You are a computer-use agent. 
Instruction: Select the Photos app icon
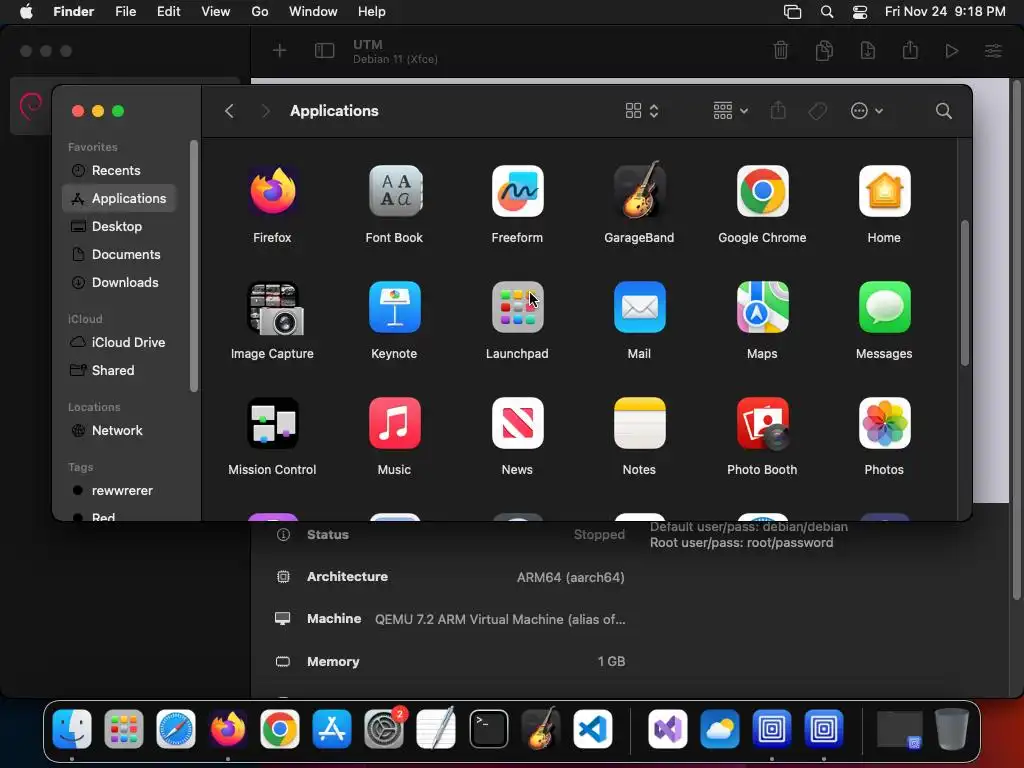pyautogui.click(x=884, y=423)
